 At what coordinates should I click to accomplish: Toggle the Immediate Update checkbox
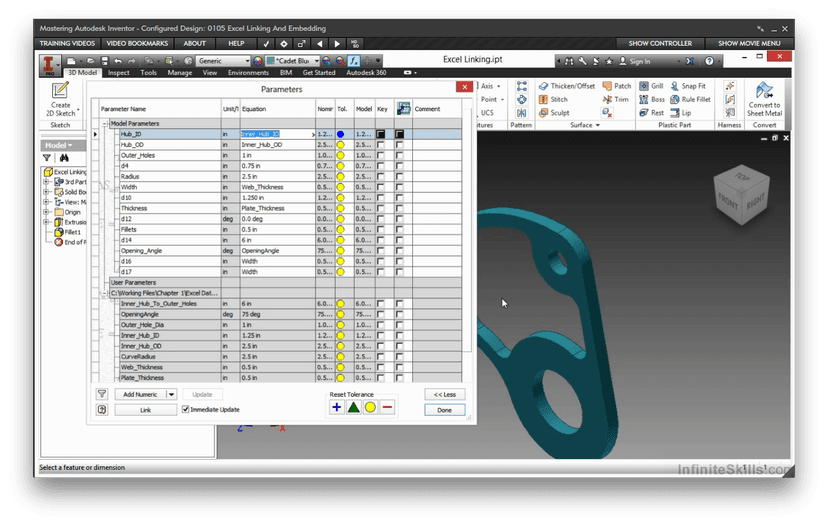[185, 409]
